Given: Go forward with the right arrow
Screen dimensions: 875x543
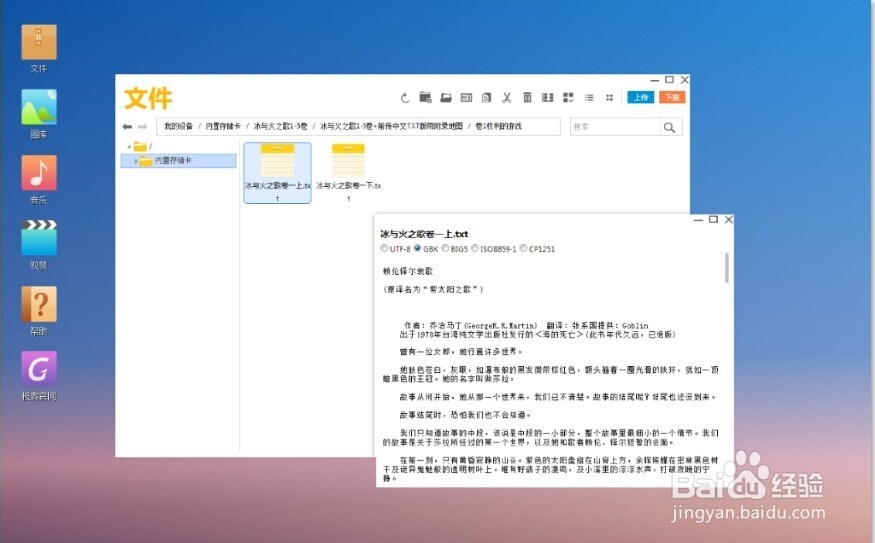Looking at the screenshot, I should 142,127.
